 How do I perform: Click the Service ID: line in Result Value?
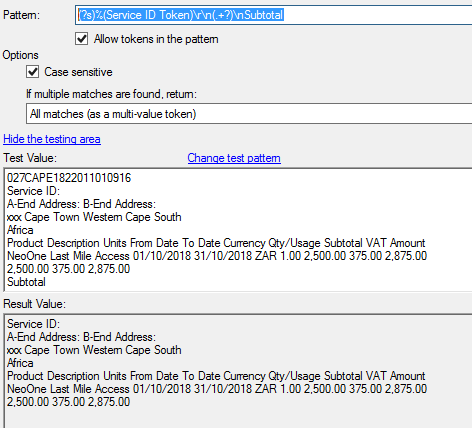[33, 324]
